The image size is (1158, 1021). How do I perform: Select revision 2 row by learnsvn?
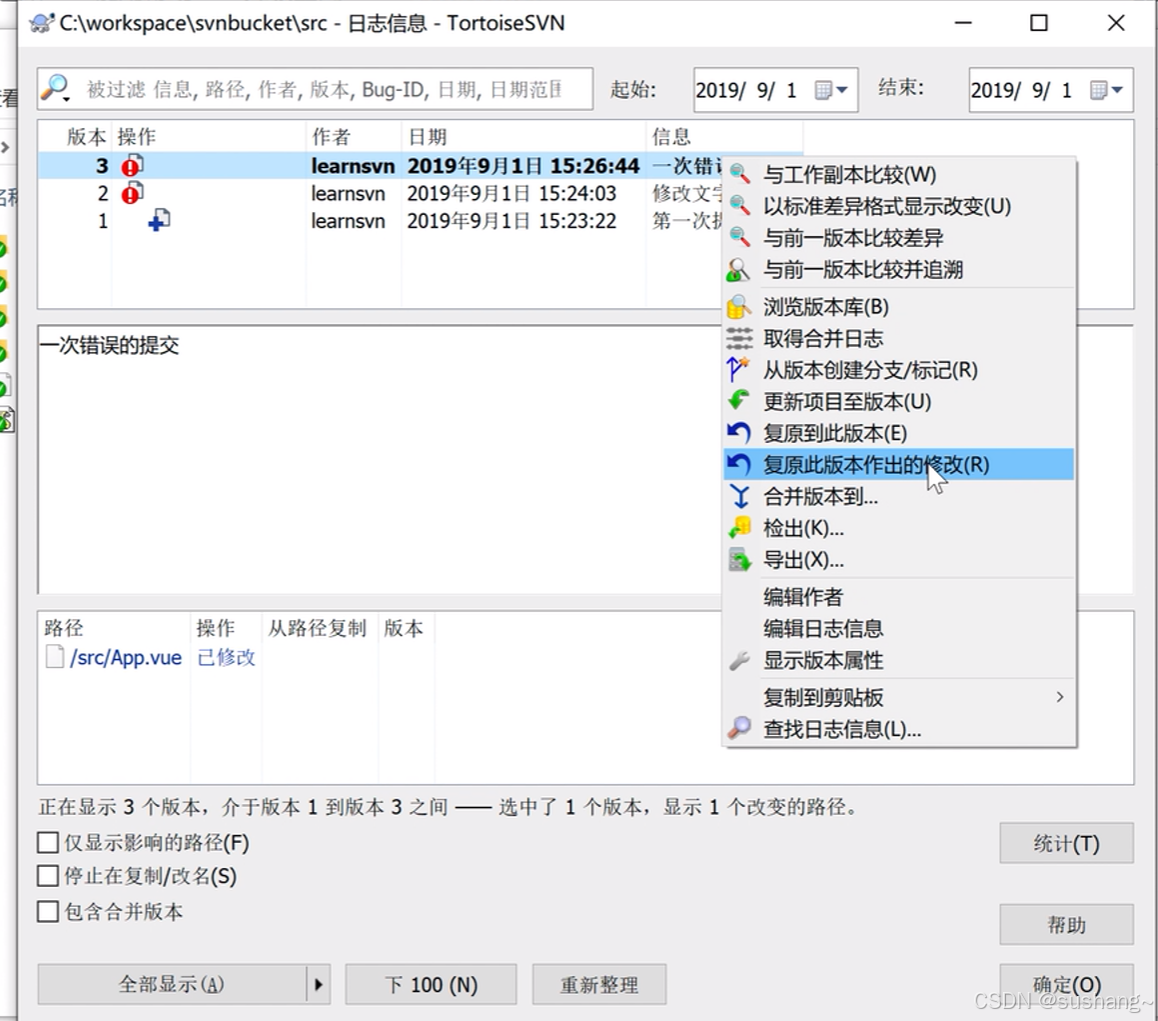[380, 194]
